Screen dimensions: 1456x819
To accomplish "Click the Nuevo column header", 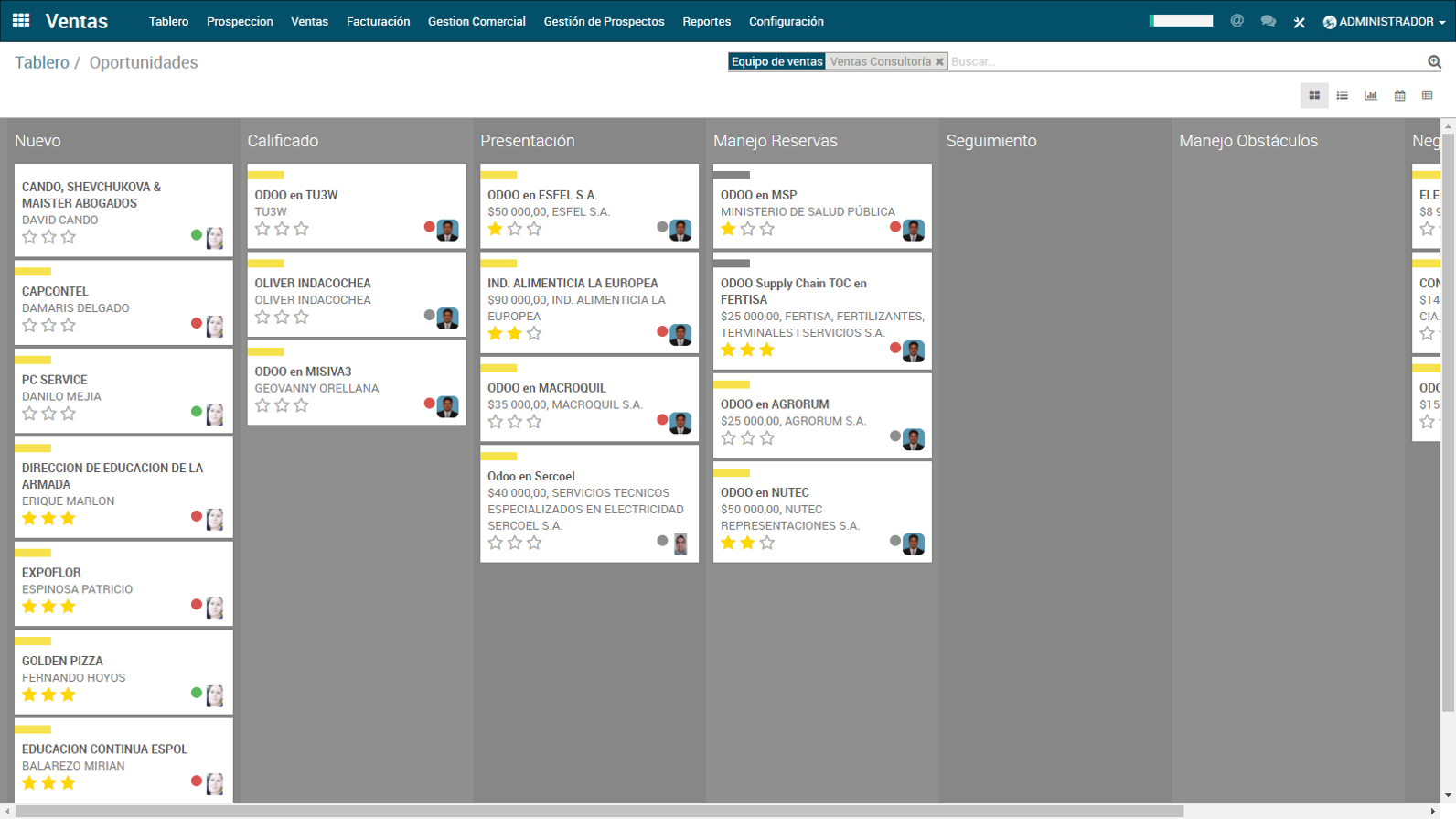I will [37, 141].
